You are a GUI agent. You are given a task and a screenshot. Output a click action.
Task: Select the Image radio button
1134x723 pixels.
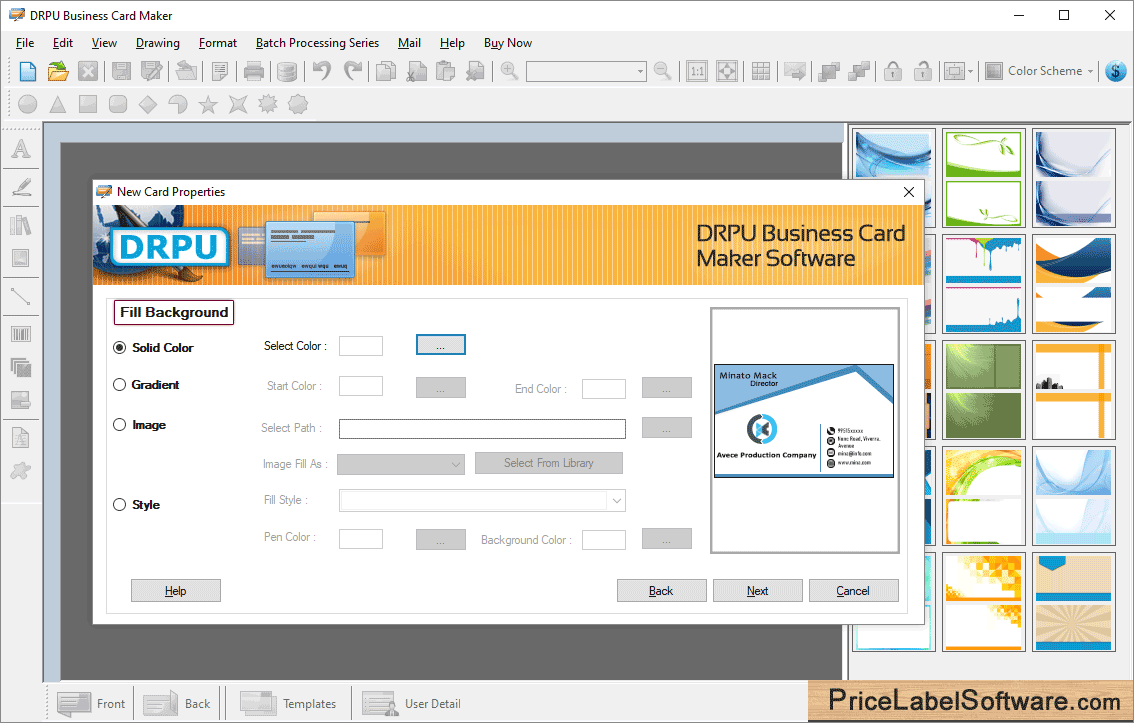[x=120, y=425]
